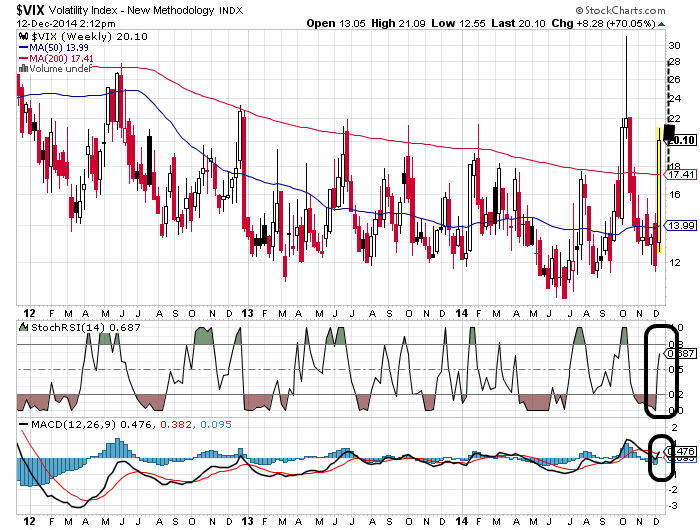
Task: Click the 30 label on the price axis
Action: pos(674,46)
